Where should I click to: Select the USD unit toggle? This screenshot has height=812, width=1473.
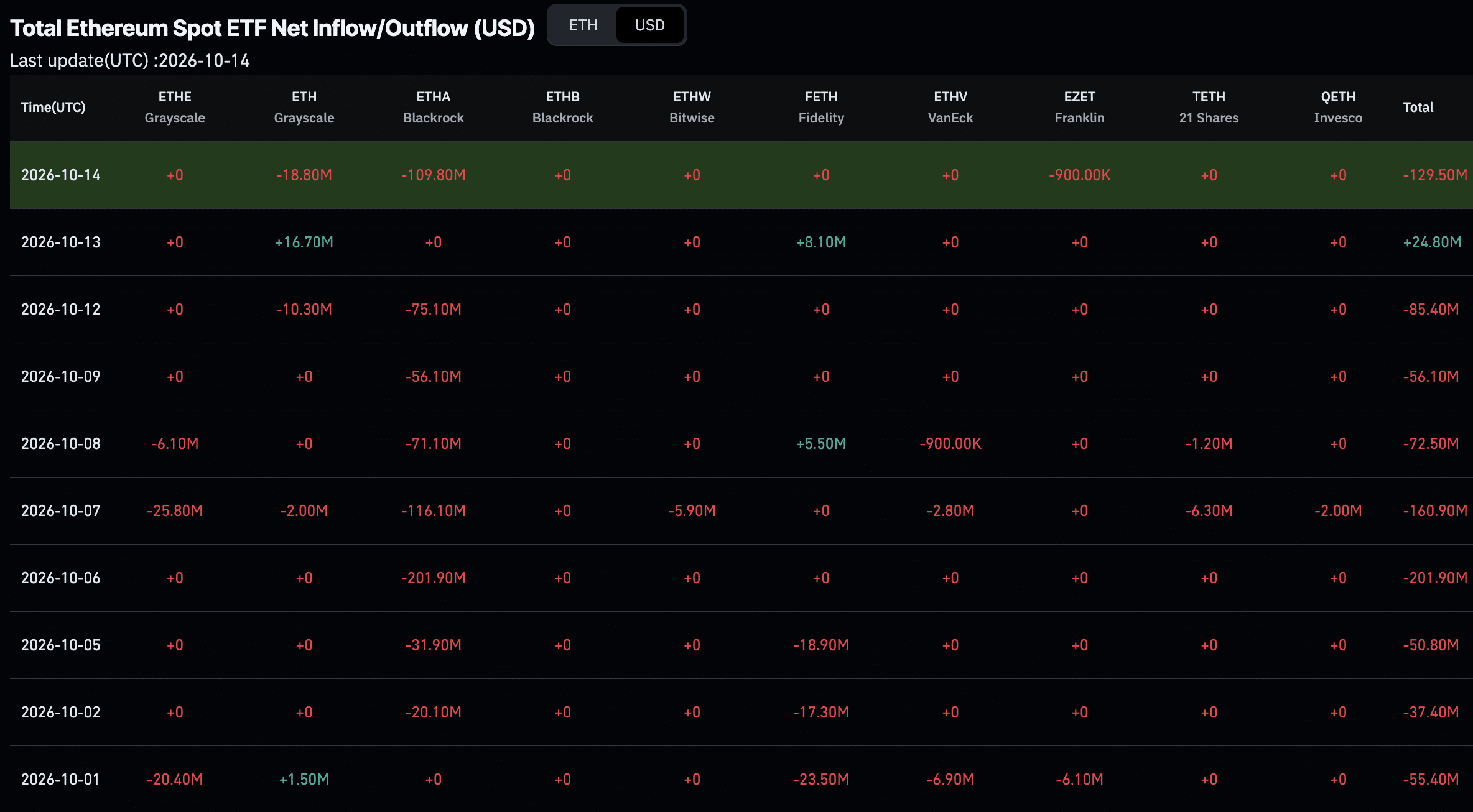(x=650, y=25)
